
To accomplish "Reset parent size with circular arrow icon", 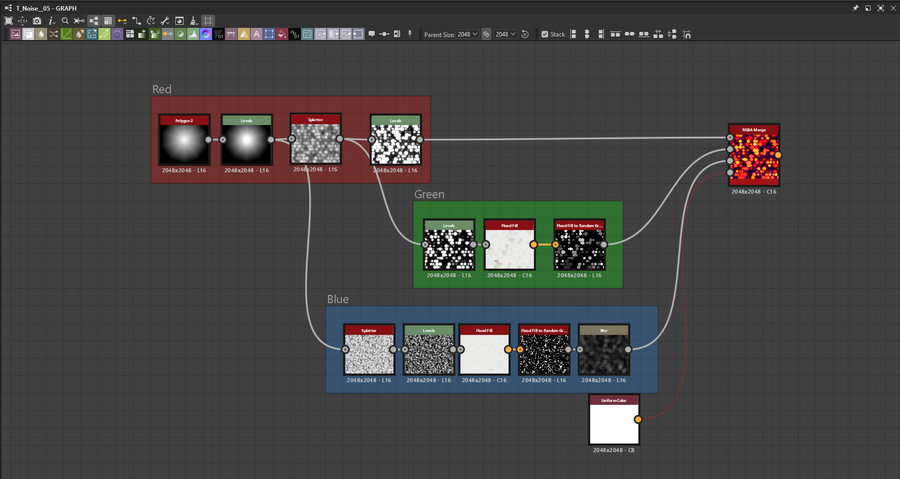I will click(526, 34).
